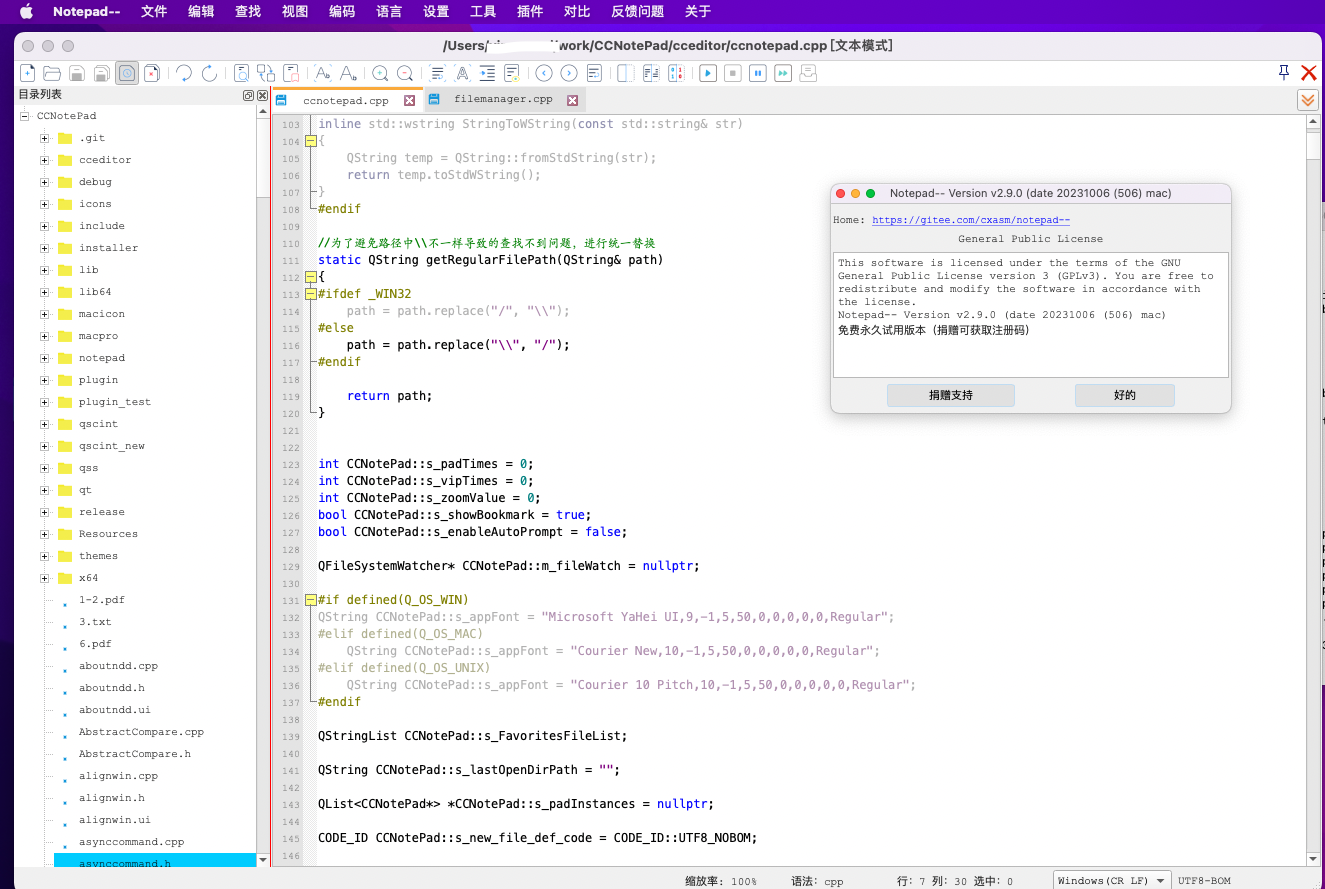Click the Open file folder icon
The image size is (1325, 889).
click(52, 73)
